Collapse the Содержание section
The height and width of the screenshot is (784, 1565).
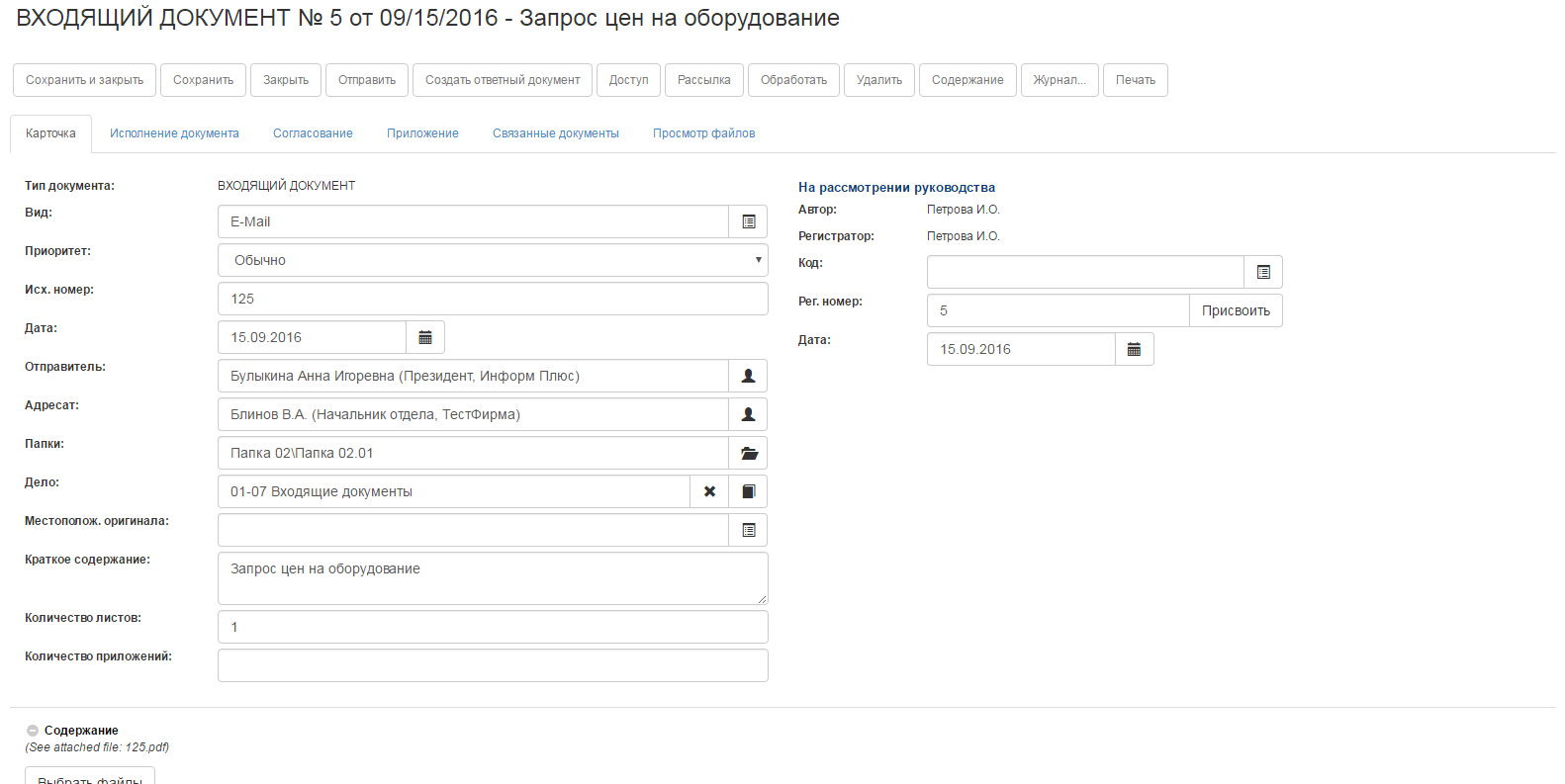[33, 731]
